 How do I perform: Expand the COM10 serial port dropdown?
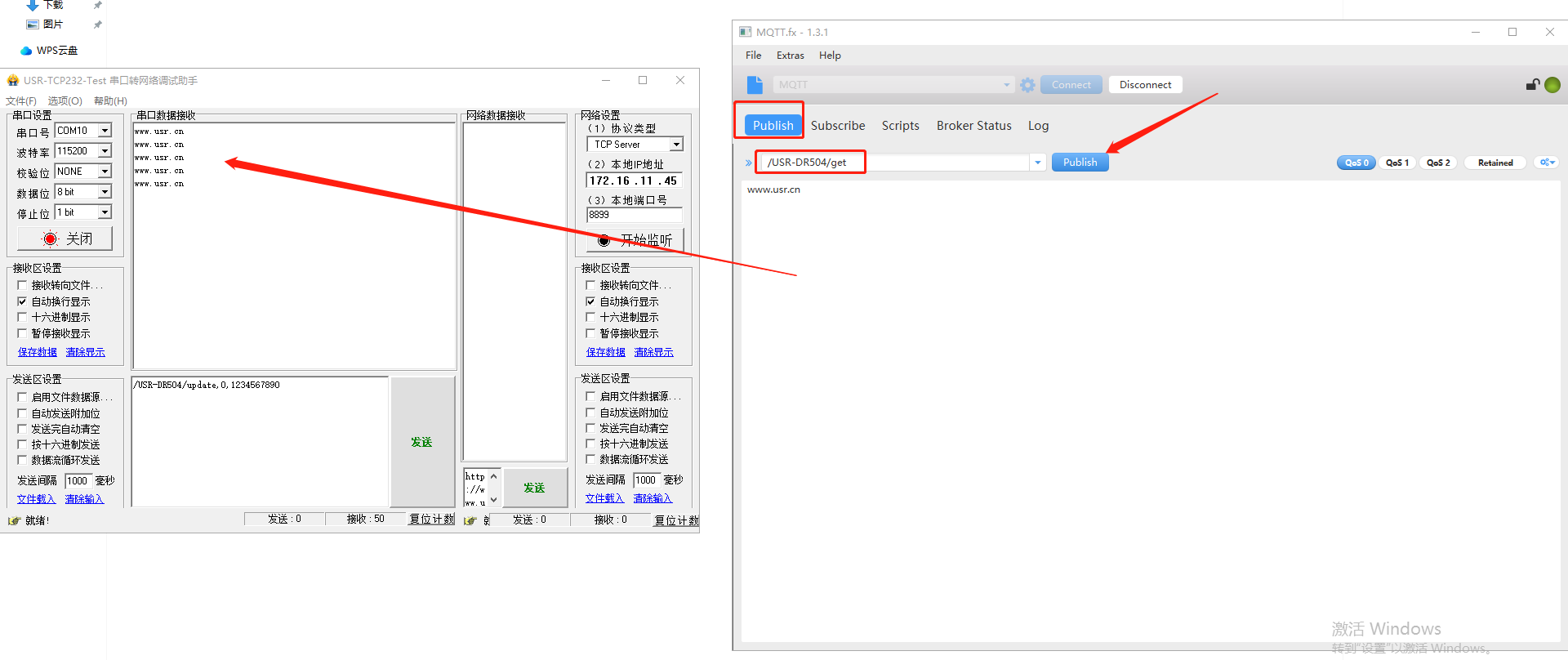[105, 131]
